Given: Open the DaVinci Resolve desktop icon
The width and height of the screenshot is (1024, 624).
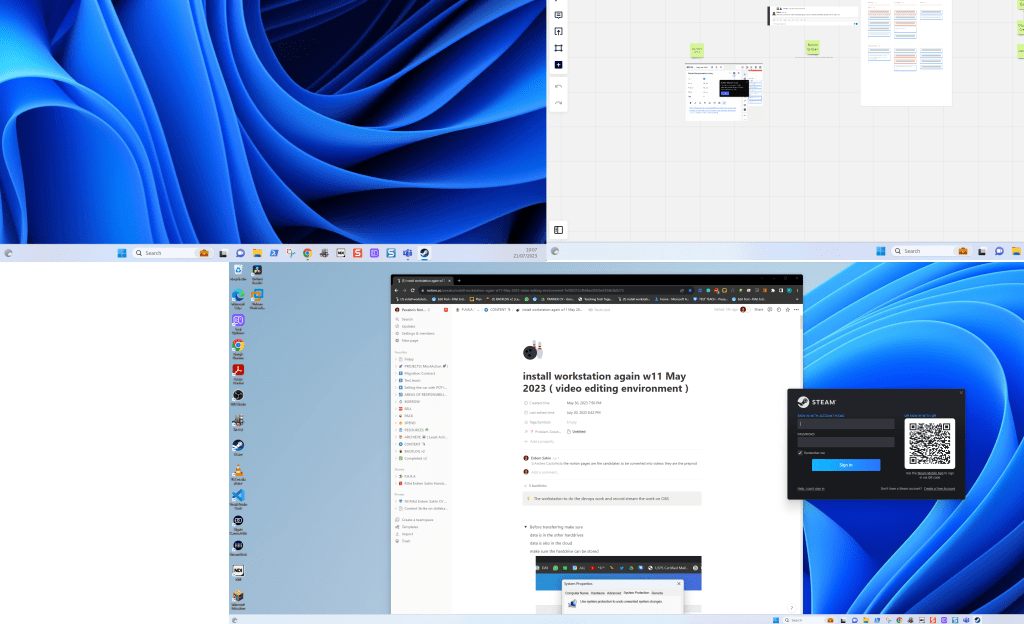Looking at the screenshot, I should tap(257, 272).
